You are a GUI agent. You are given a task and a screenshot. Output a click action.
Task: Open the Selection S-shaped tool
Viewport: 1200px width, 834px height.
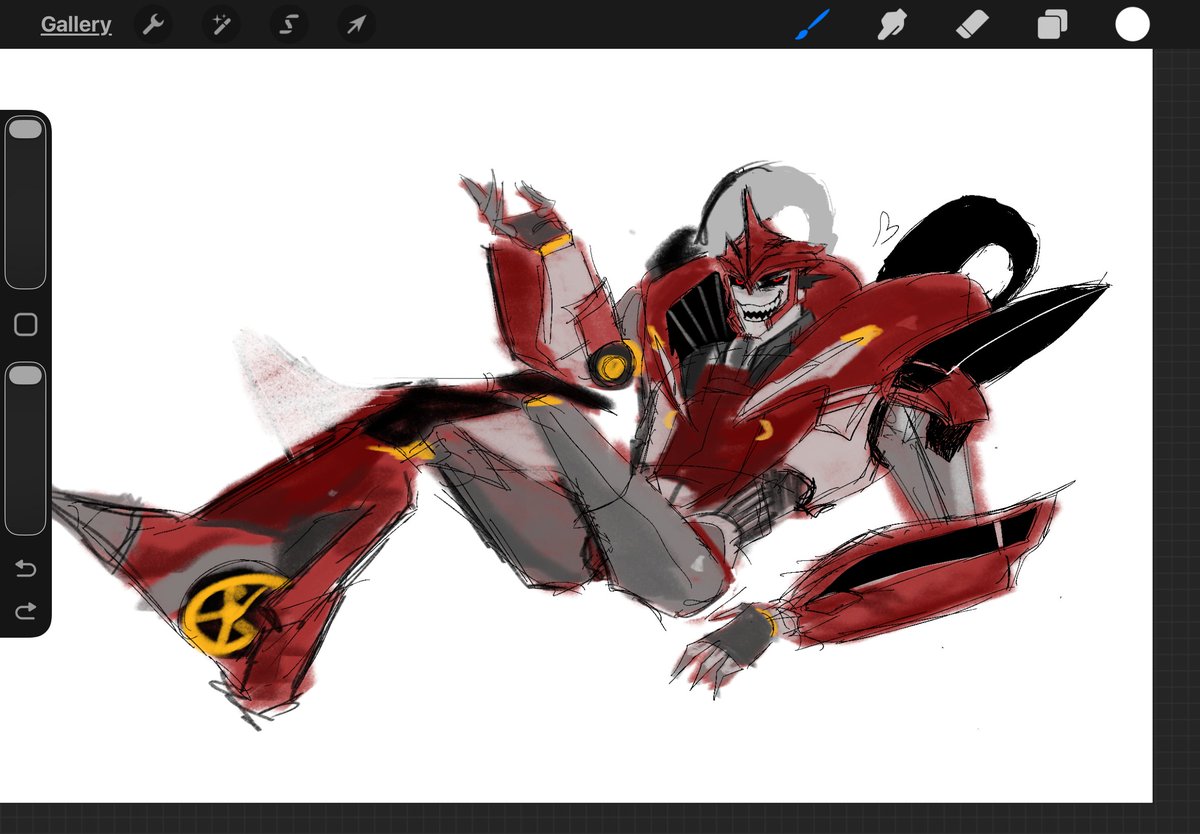[288, 25]
